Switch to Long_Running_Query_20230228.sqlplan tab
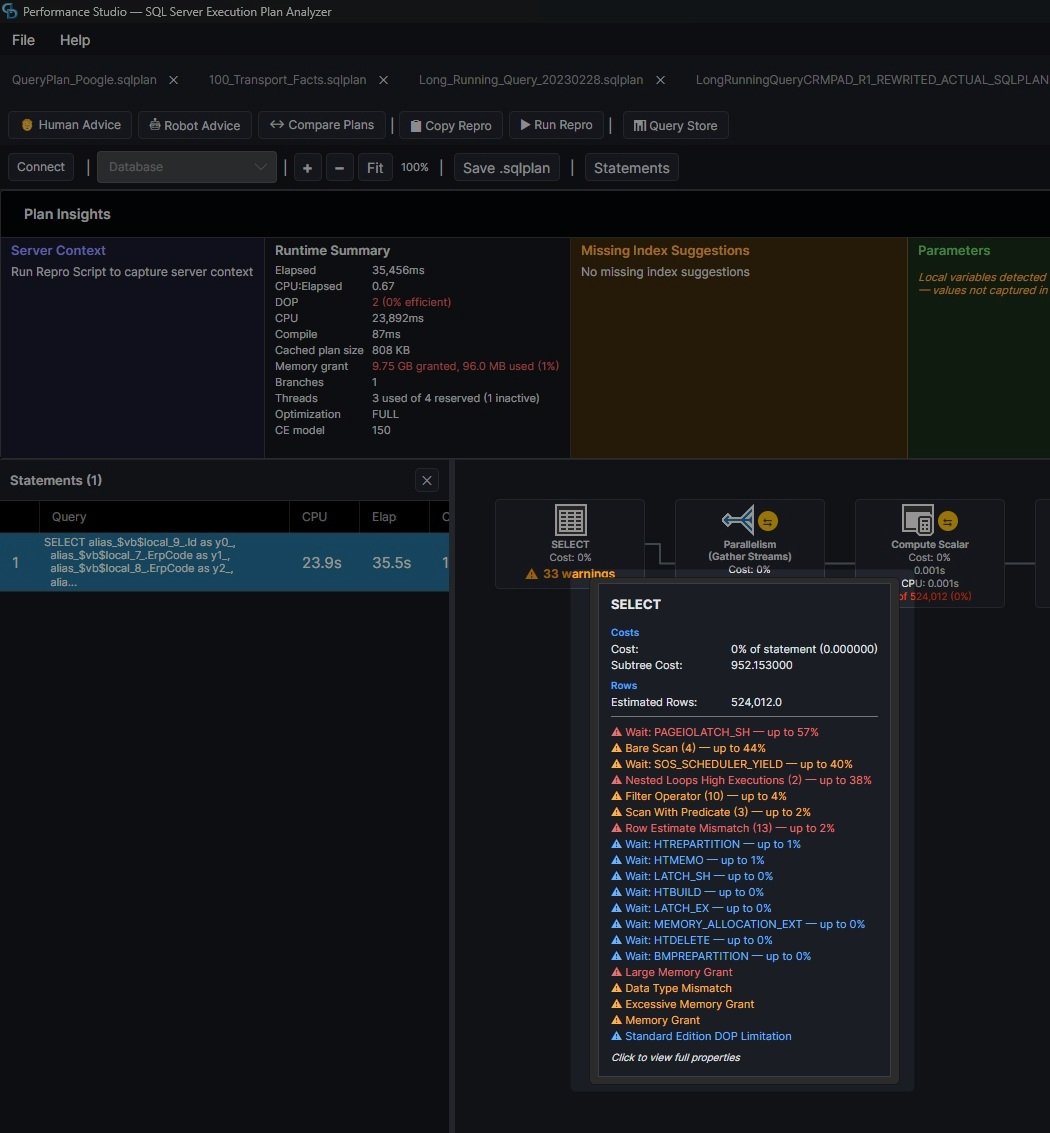 pos(531,79)
